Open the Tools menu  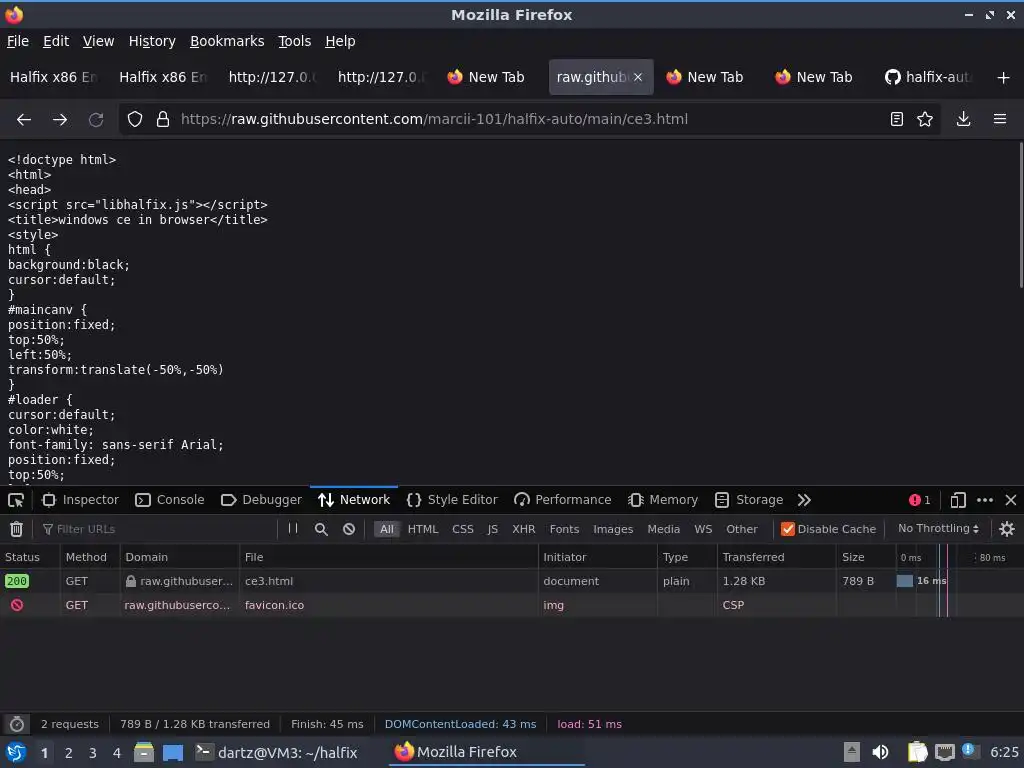295,41
